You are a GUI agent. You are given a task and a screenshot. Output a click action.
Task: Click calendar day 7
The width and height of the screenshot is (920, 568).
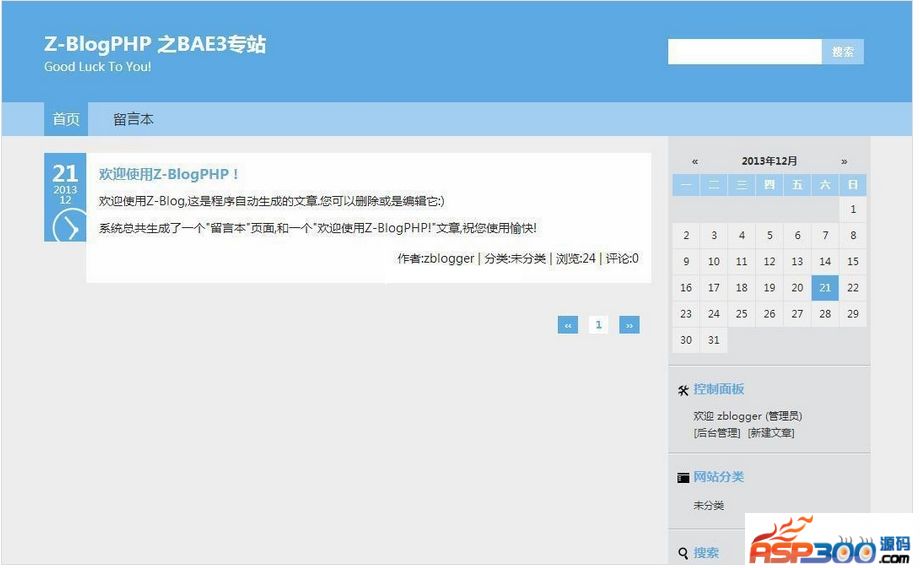(825, 236)
